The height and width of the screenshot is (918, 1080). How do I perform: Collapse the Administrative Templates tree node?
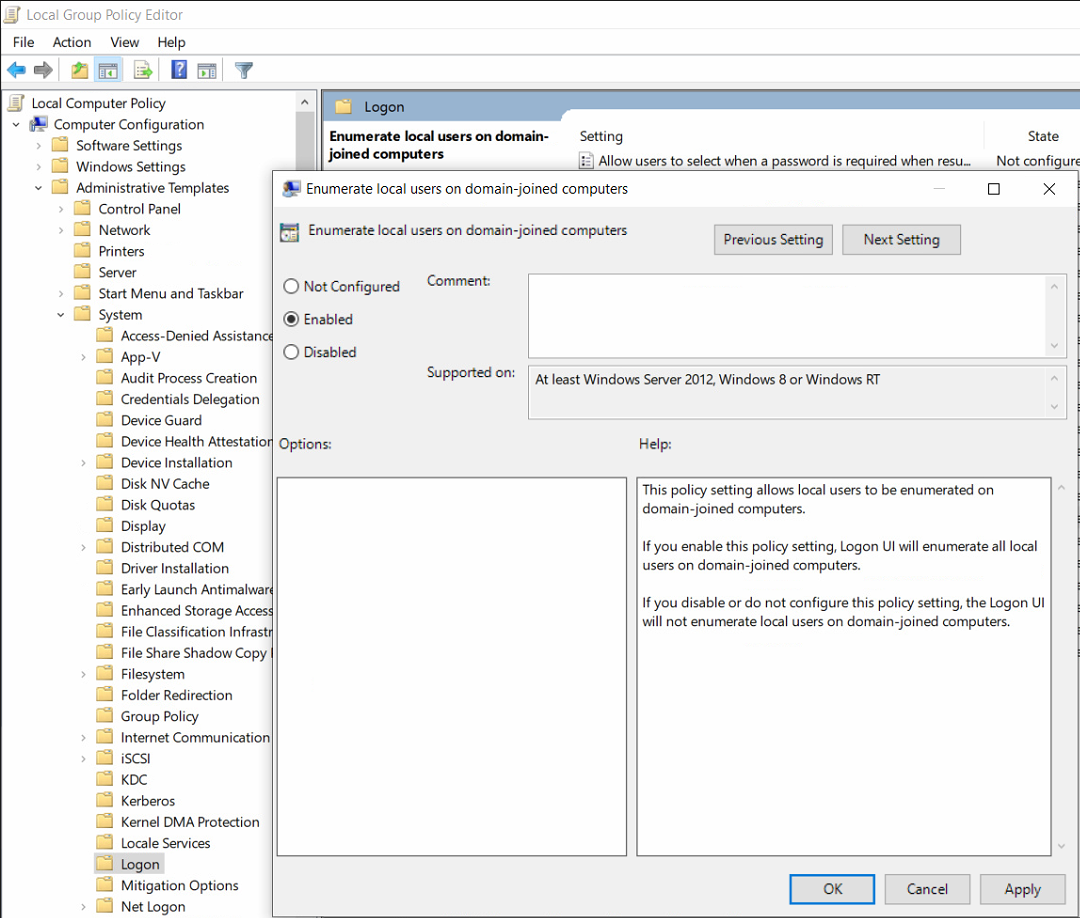[39, 188]
